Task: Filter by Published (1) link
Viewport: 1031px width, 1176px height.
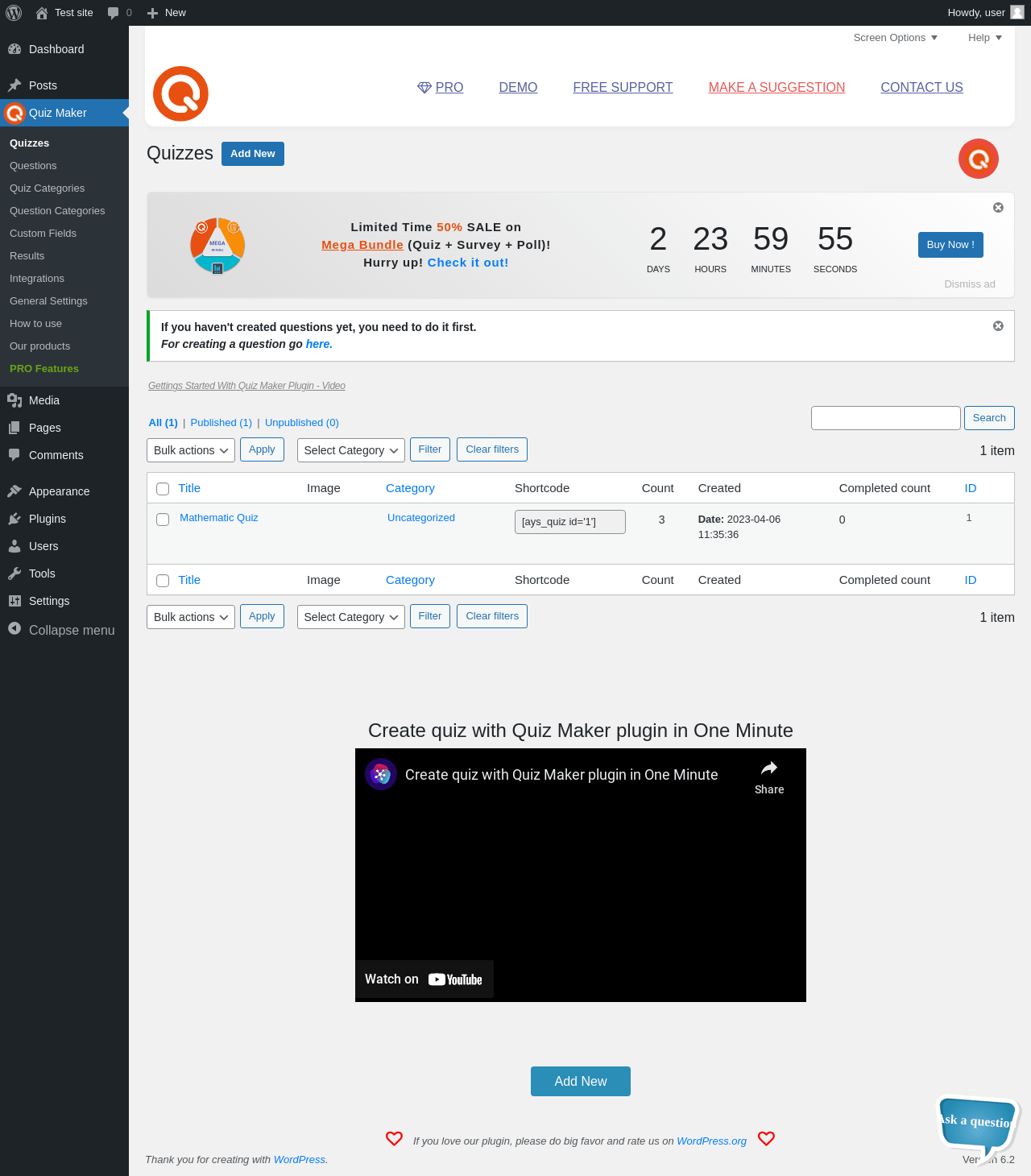Action: [x=222, y=423]
